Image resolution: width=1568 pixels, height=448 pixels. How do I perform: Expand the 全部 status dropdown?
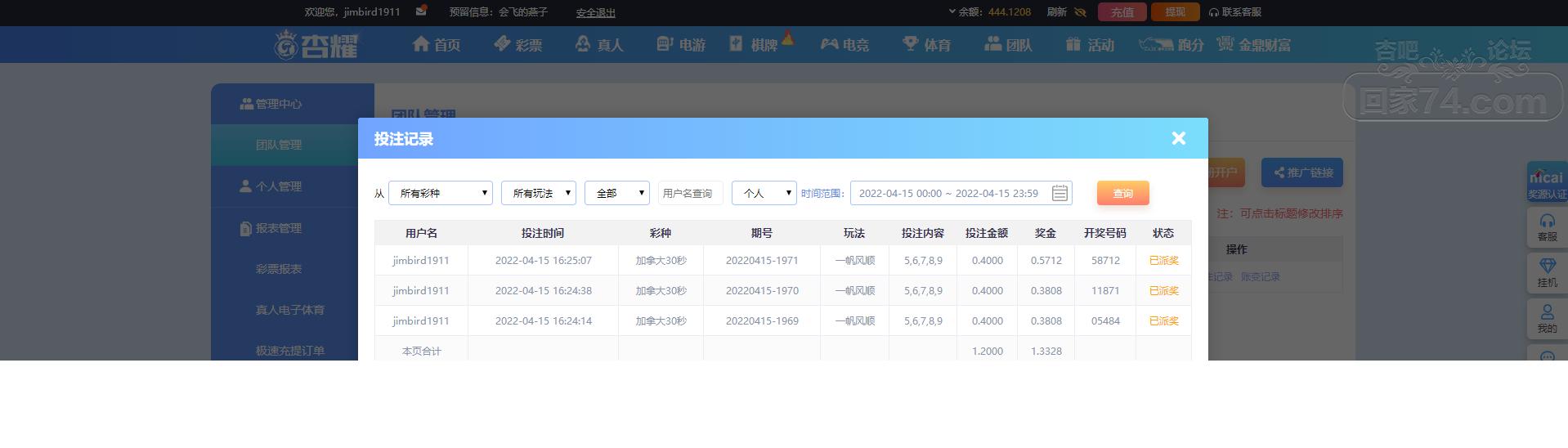click(617, 193)
